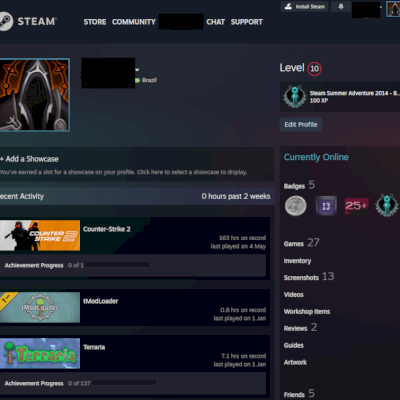Open the Friends link
400x400 pixels.
point(294,395)
